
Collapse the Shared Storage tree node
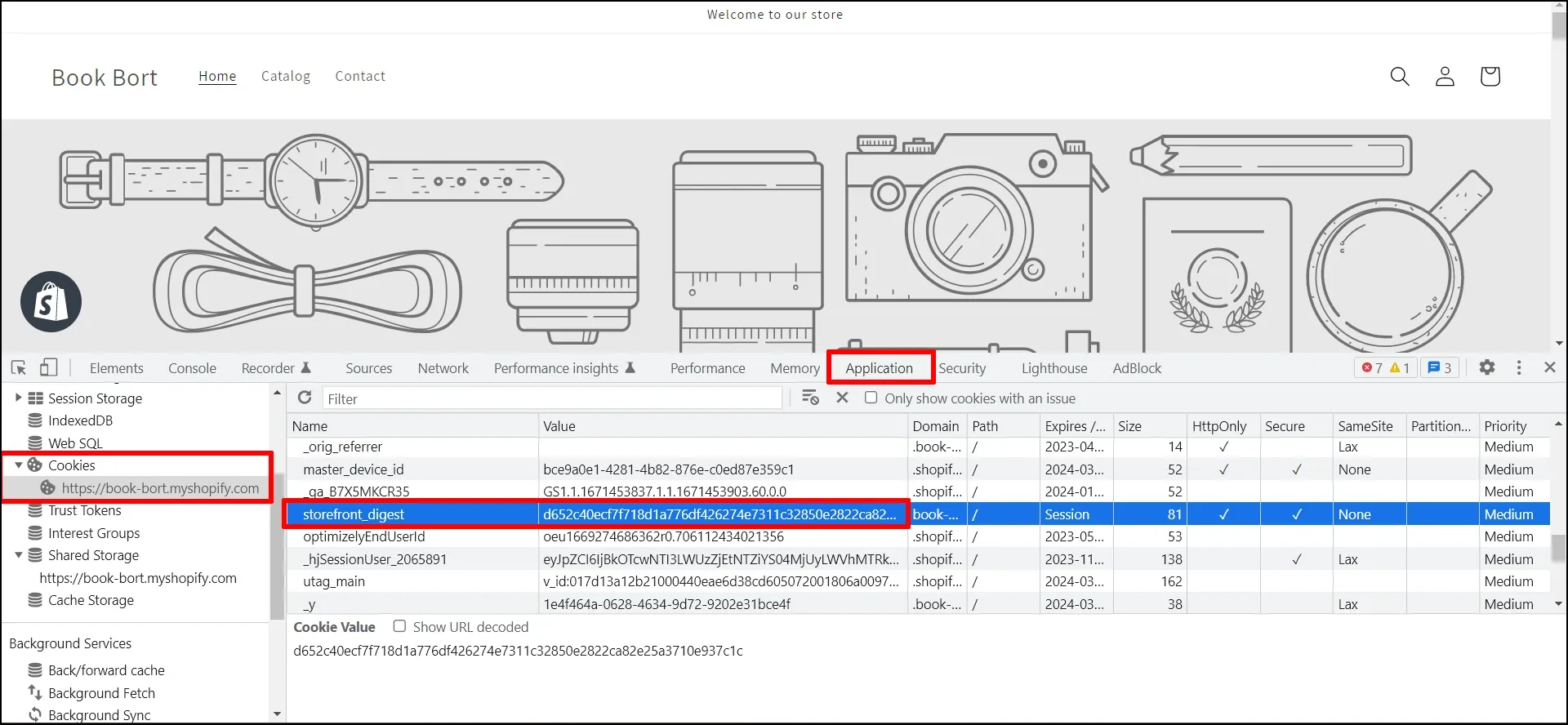pyautogui.click(x=18, y=555)
